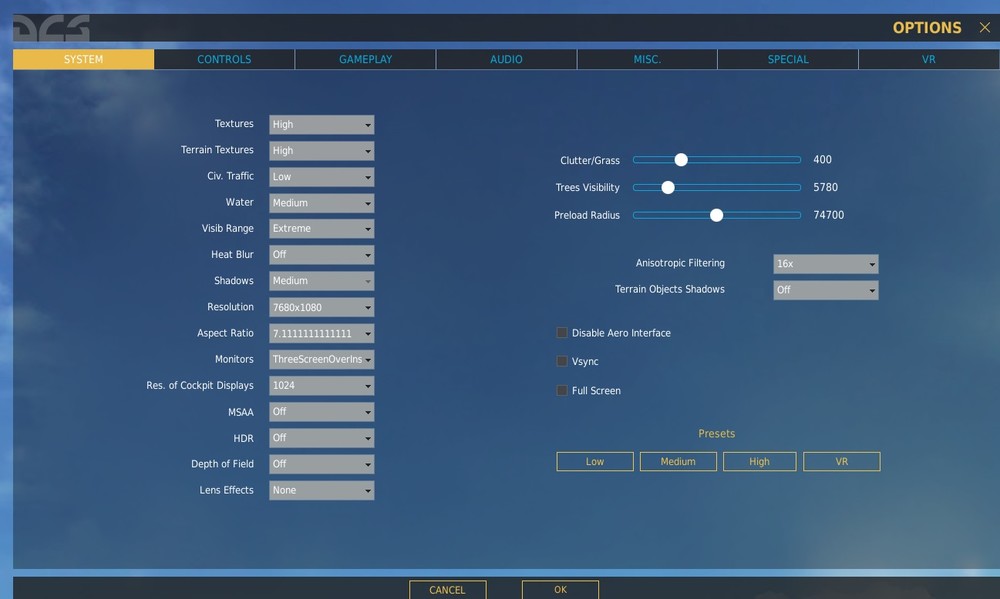Click the Preload Radius slider handle
Screen dimensions: 1000x599
pos(716,215)
